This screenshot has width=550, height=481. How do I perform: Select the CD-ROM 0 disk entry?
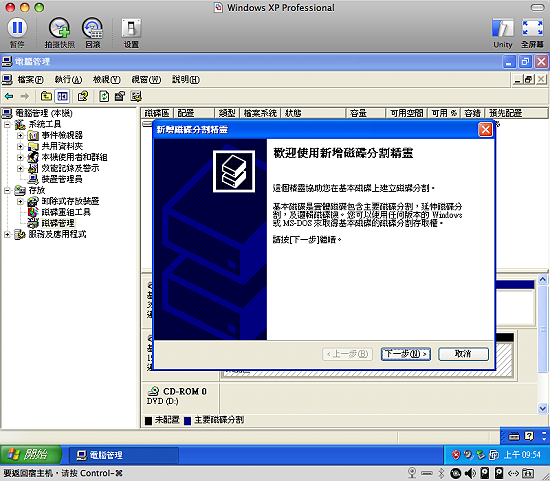tap(180, 398)
